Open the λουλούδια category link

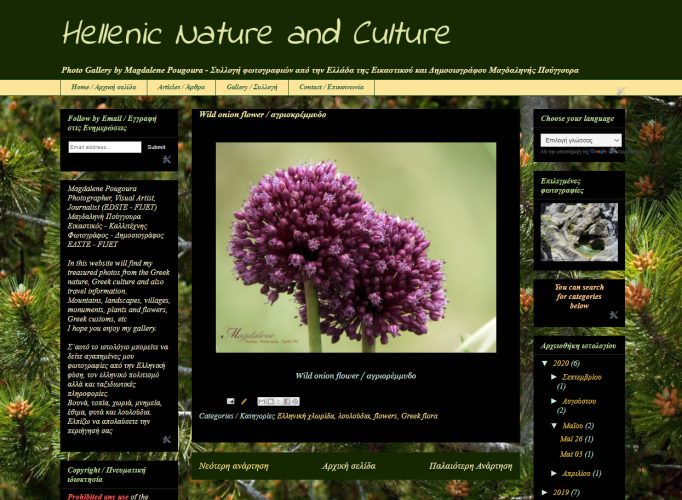point(354,416)
